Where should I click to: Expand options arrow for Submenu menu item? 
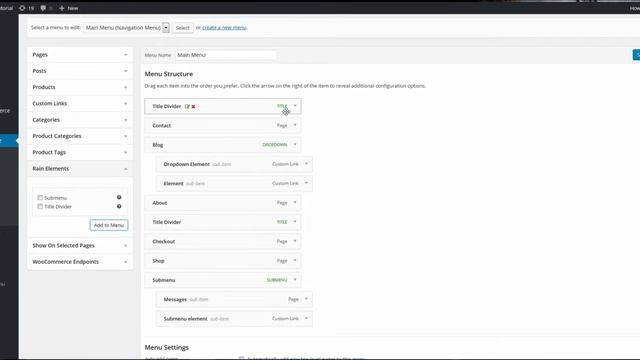point(295,280)
